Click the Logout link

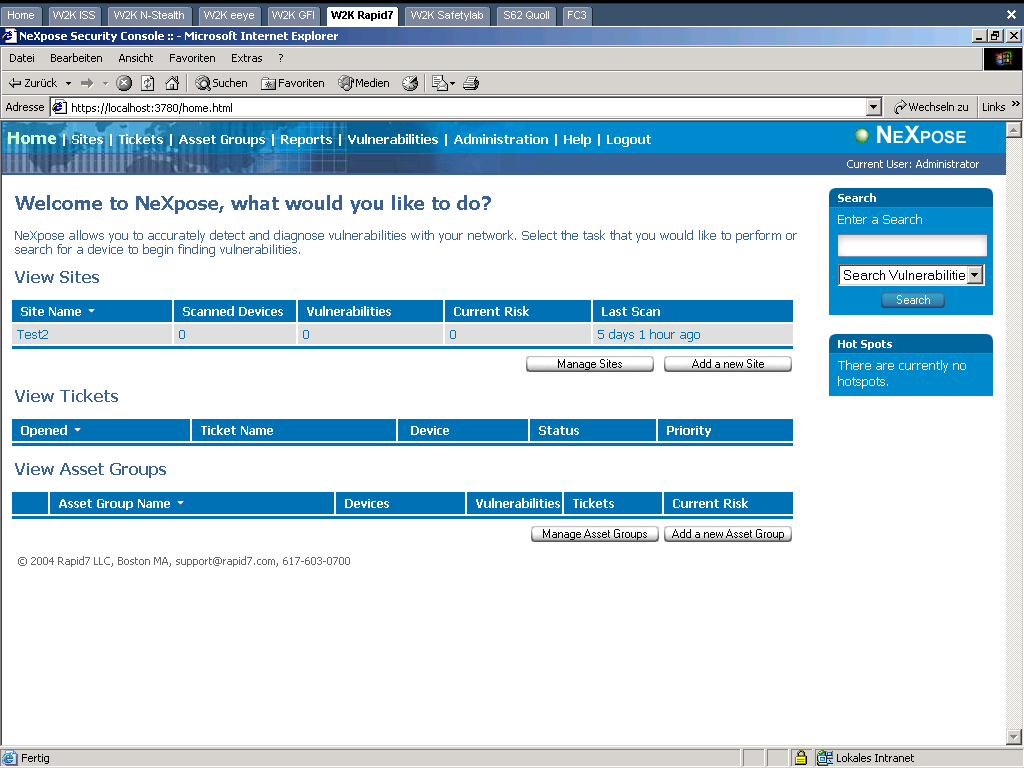coord(628,139)
